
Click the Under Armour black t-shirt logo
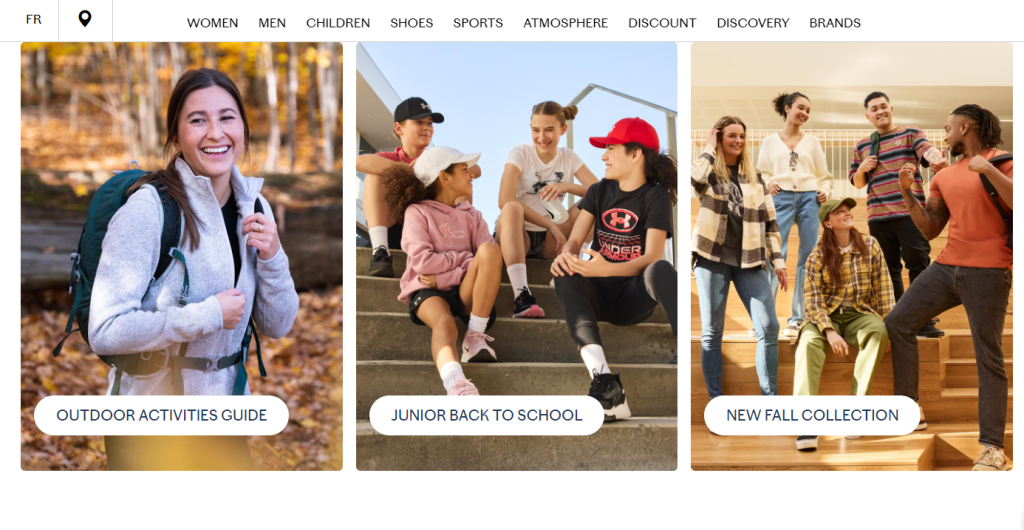[620, 220]
